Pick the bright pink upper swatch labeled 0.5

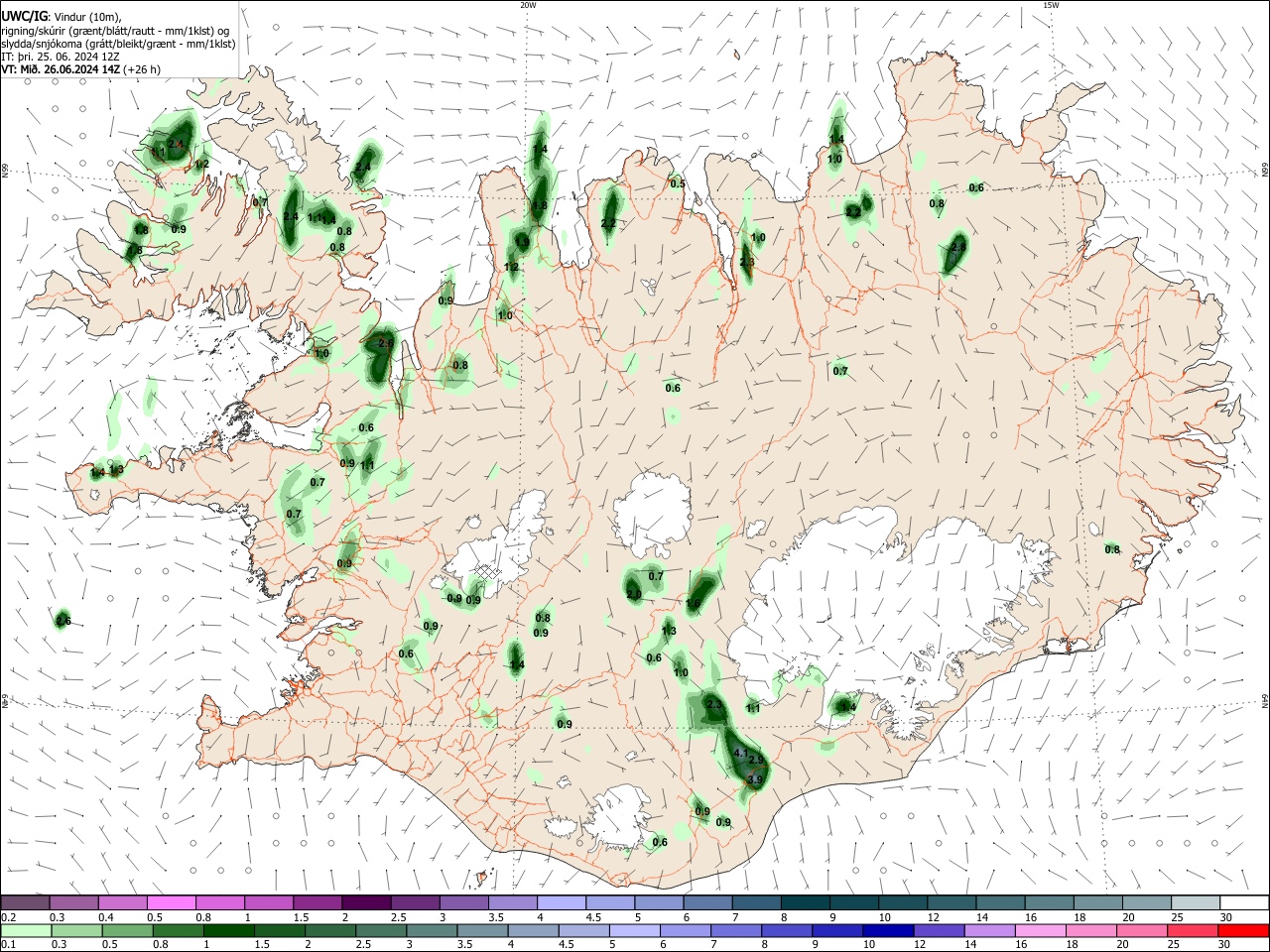coord(172,902)
